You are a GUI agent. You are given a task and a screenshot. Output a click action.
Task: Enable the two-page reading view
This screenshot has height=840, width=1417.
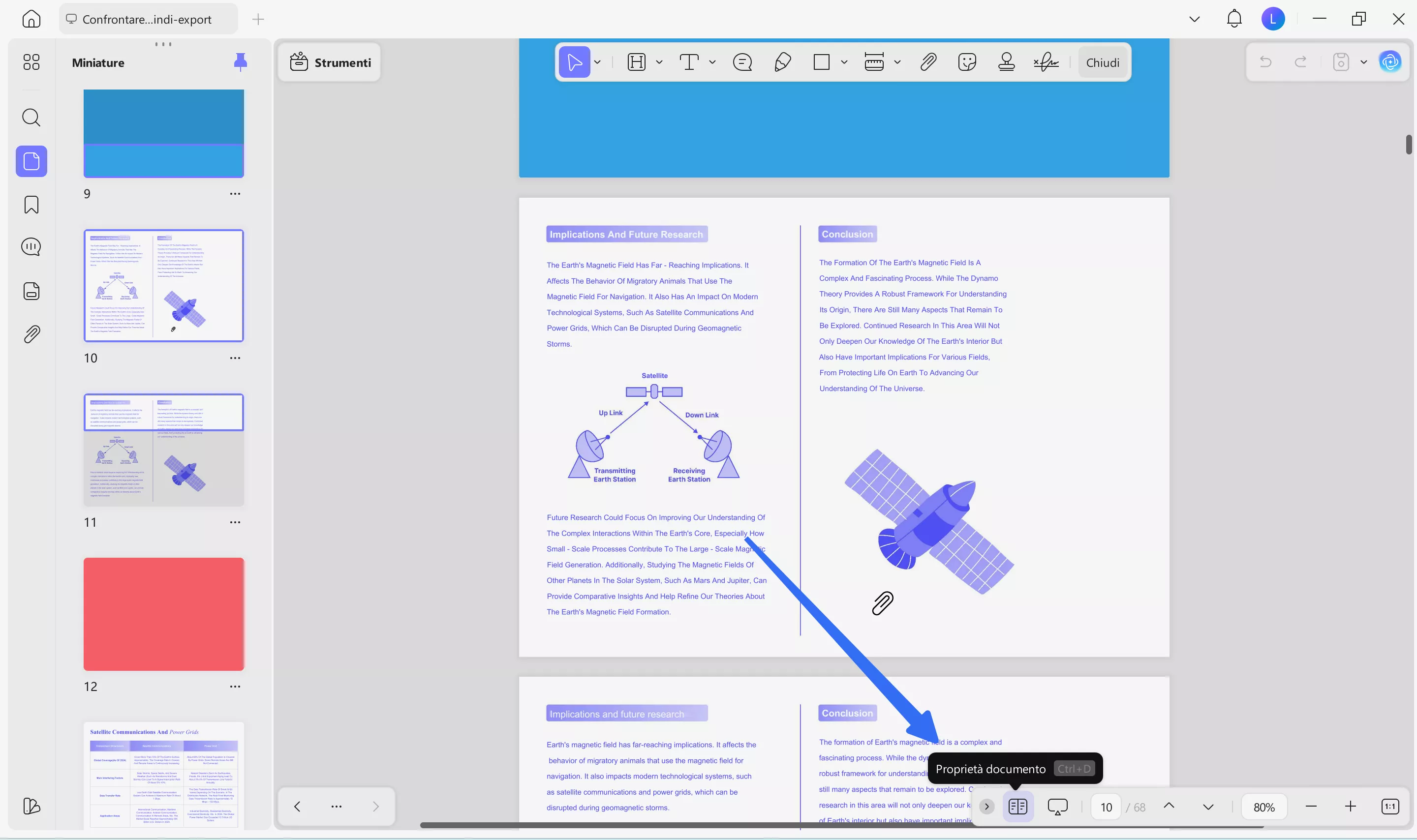pyautogui.click(x=1017, y=806)
